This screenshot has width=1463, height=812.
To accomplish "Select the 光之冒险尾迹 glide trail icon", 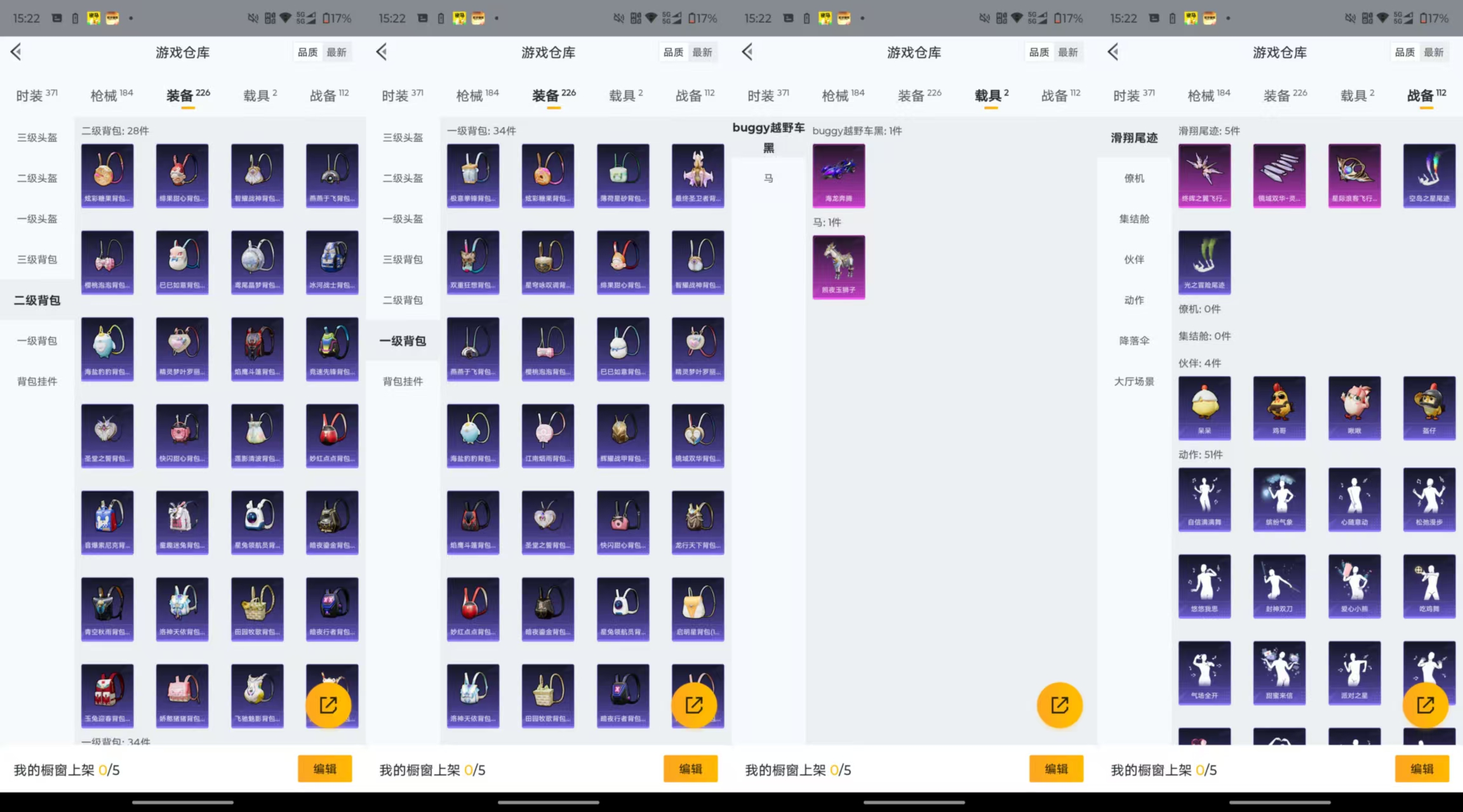I will pyautogui.click(x=1204, y=262).
